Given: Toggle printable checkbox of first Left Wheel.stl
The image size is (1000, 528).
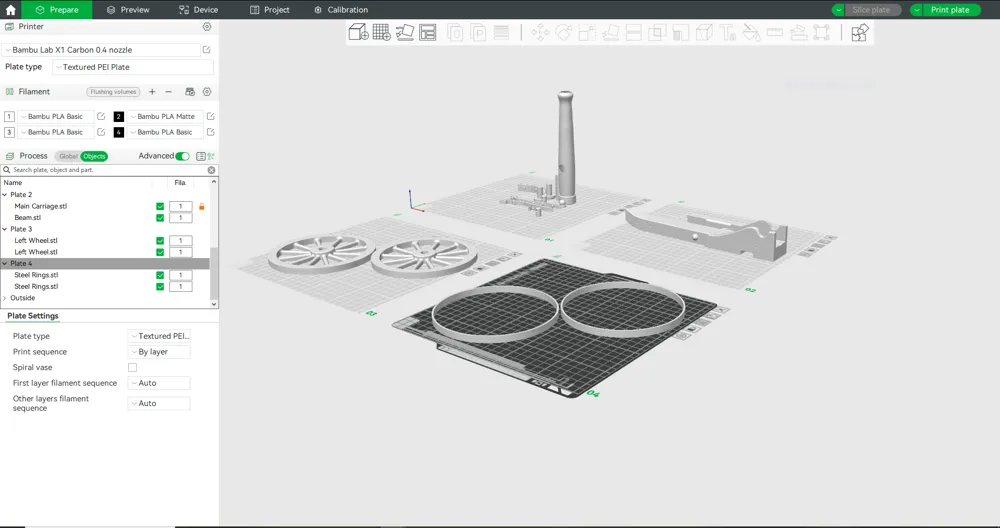Looking at the screenshot, I should point(160,241).
